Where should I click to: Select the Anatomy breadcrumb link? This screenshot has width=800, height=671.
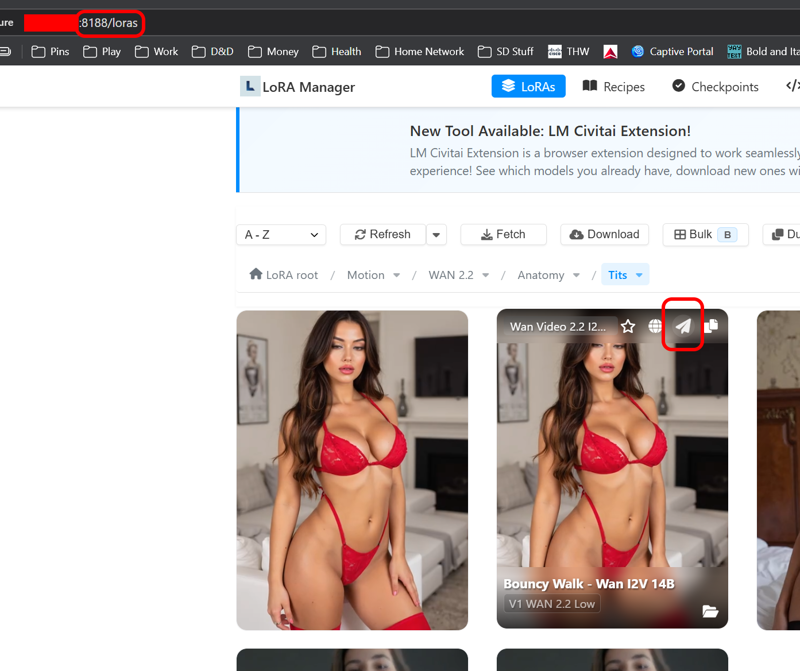(541, 275)
